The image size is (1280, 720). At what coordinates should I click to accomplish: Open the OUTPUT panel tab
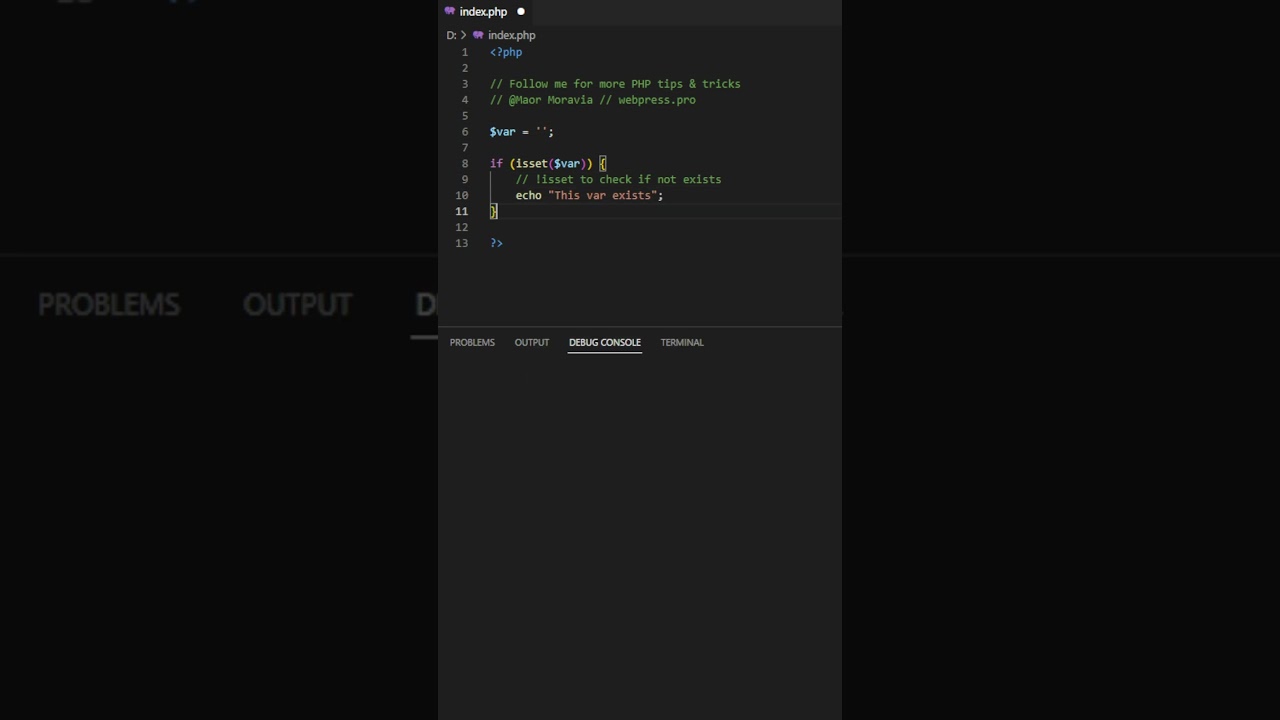click(532, 342)
